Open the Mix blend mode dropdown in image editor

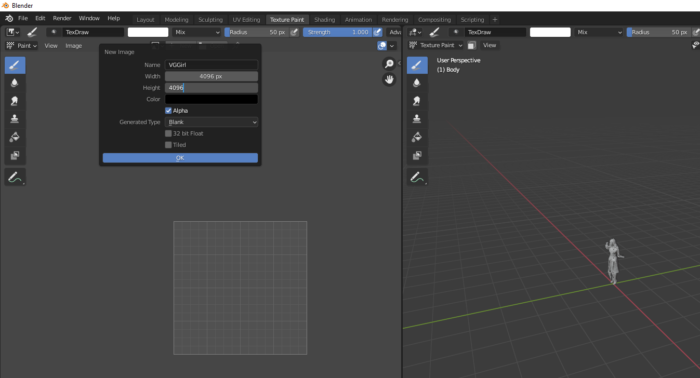tap(197, 32)
